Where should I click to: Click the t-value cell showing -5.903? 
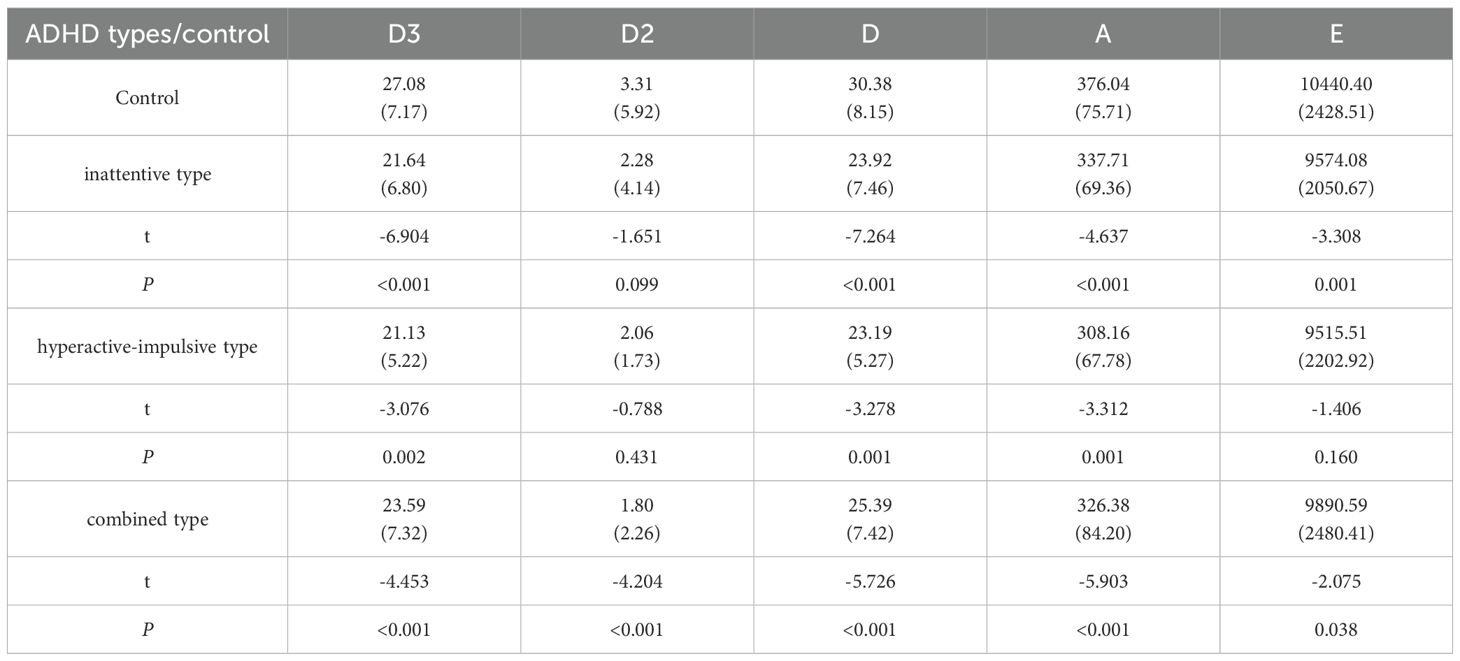click(1103, 581)
